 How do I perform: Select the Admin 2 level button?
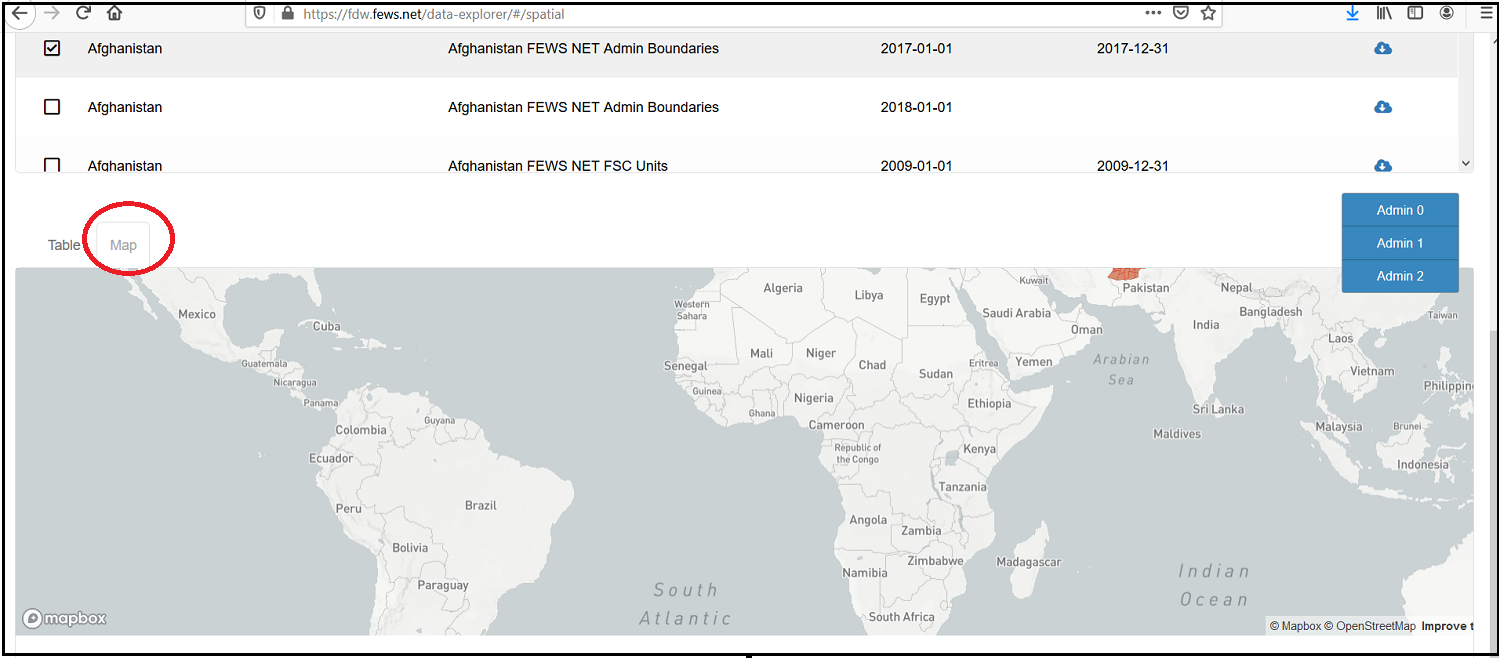(x=1400, y=276)
